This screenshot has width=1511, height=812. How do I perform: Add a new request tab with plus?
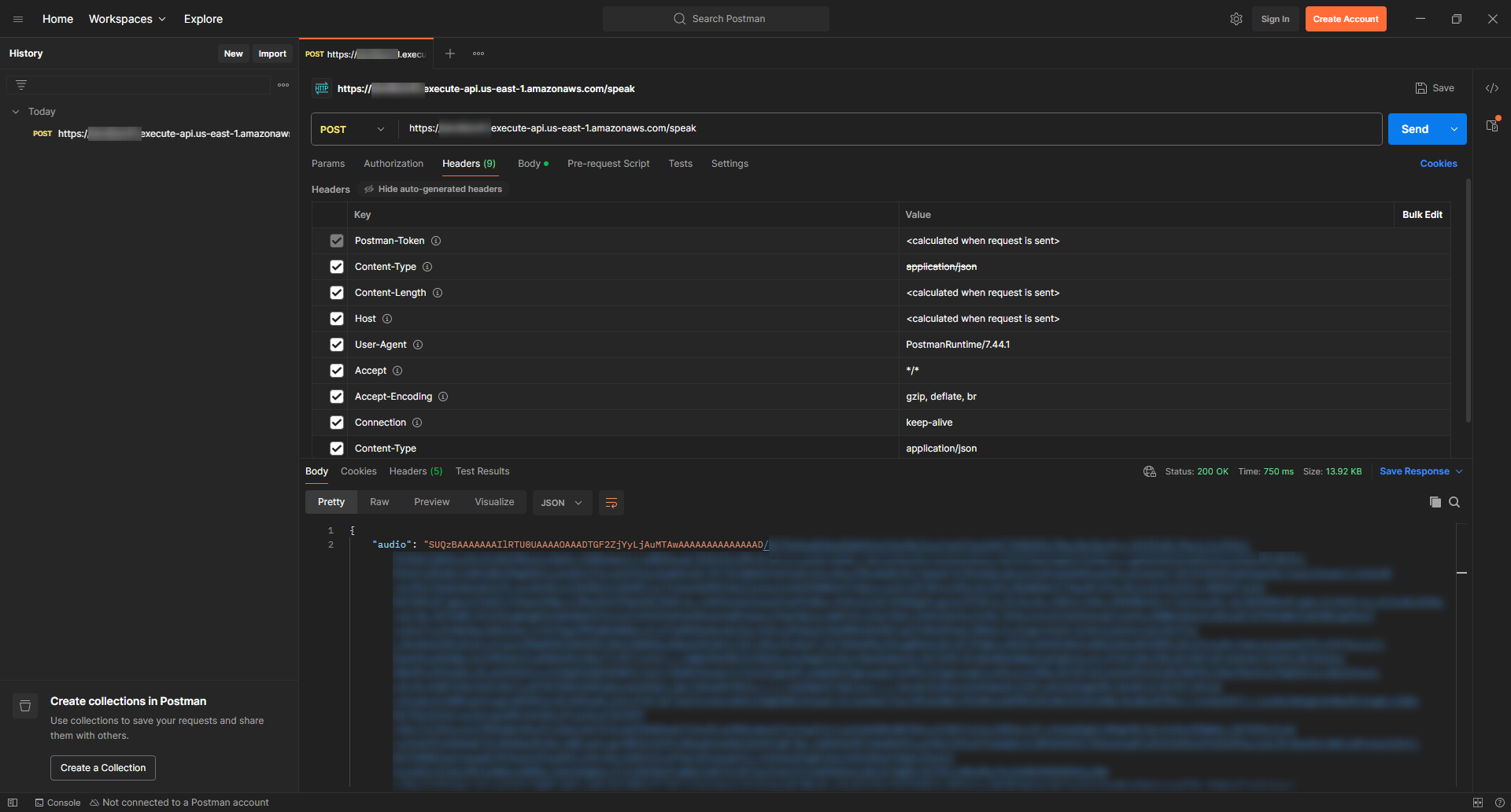point(450,54)
